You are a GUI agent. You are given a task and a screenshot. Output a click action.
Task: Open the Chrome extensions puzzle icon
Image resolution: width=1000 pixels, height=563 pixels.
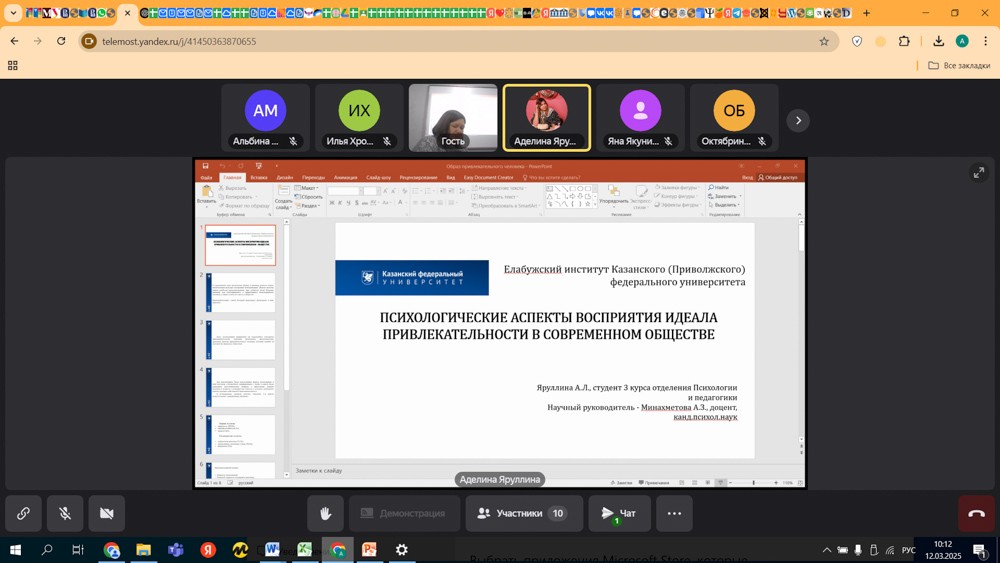pyautogui.click(x=905, y=42)
